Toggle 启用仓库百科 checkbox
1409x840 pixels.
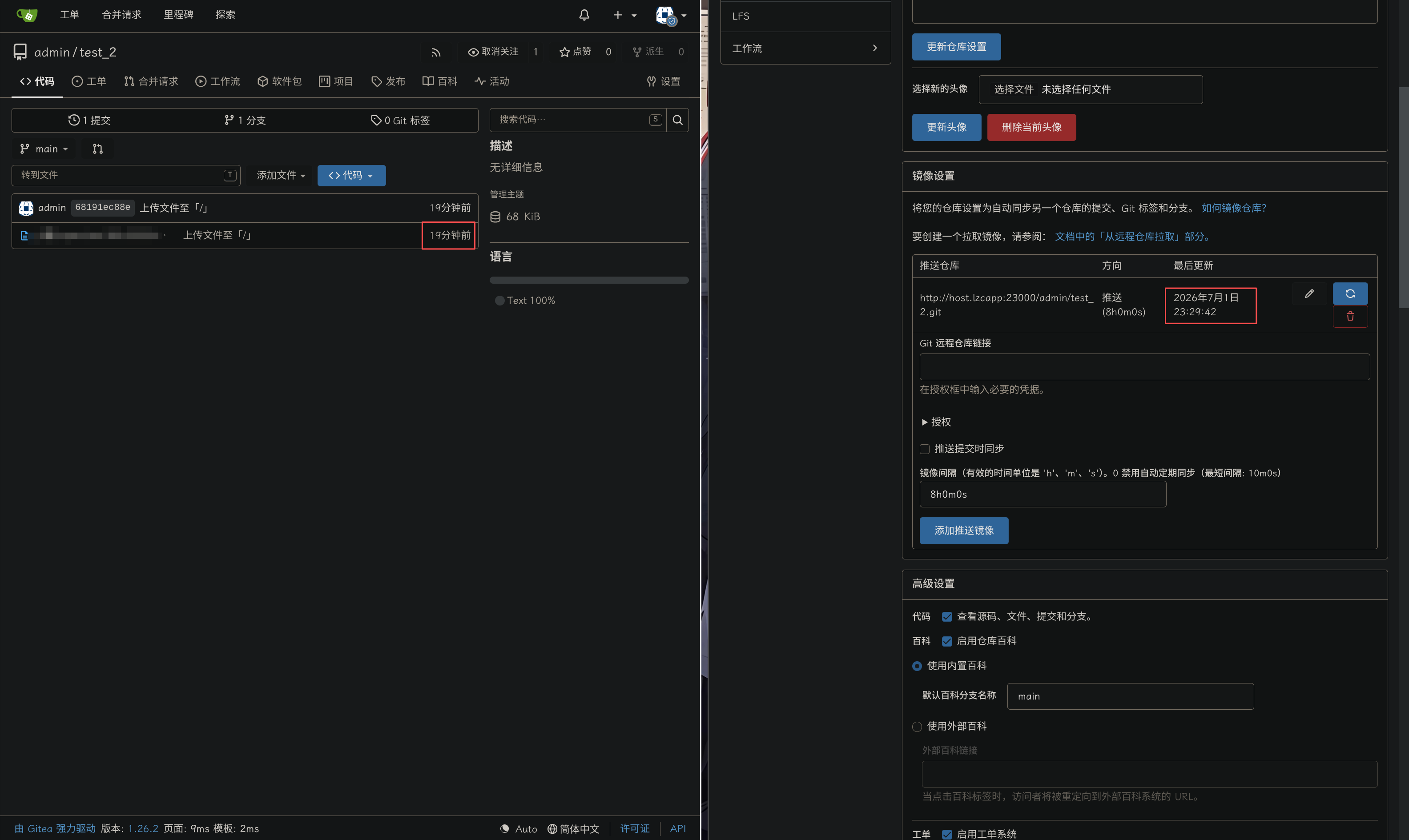pos(946,641)
